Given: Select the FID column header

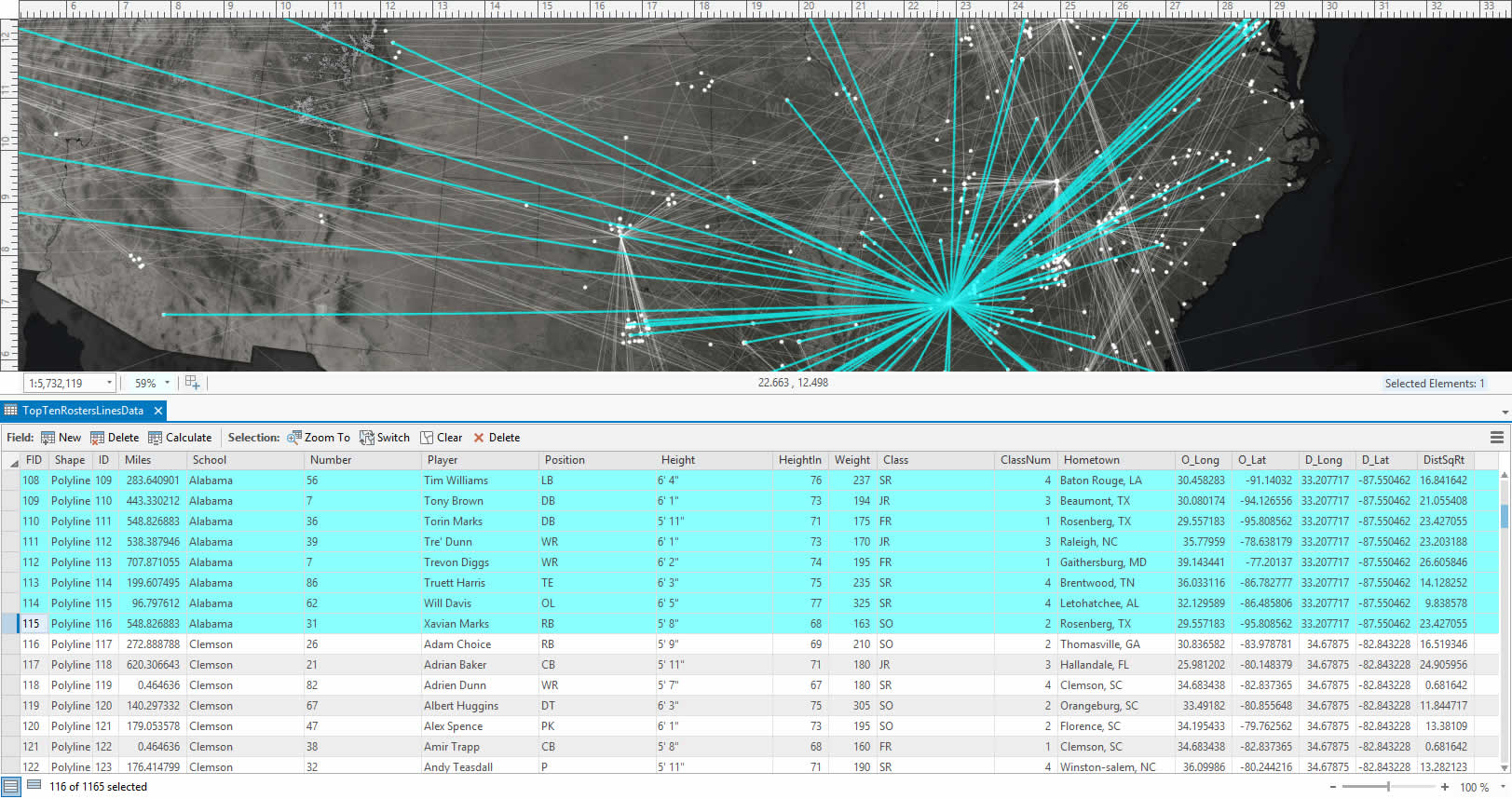Looking at the screenshot, I should click(34, 460).
